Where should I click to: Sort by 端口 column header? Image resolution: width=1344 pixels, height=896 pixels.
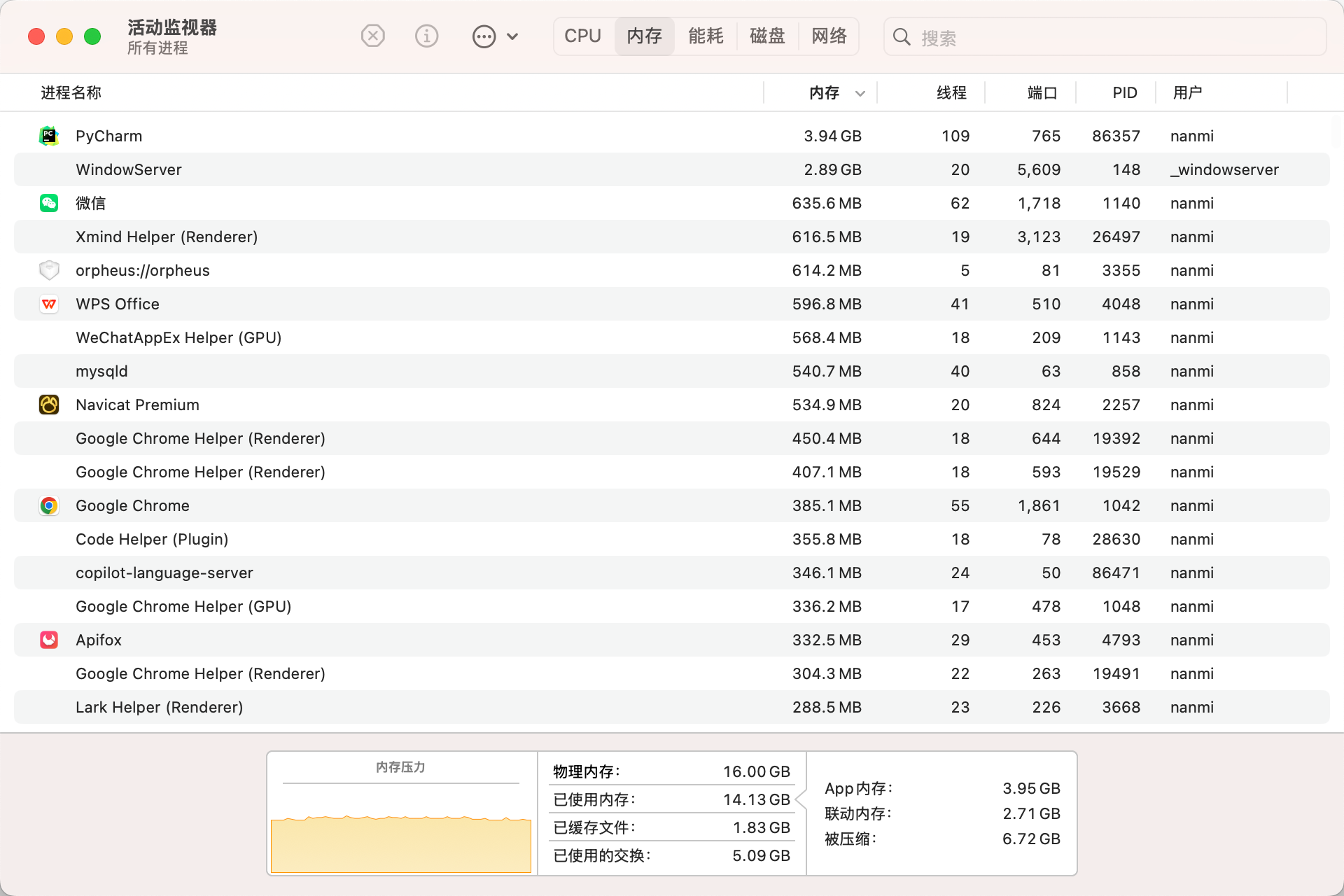coord(1042,92)
